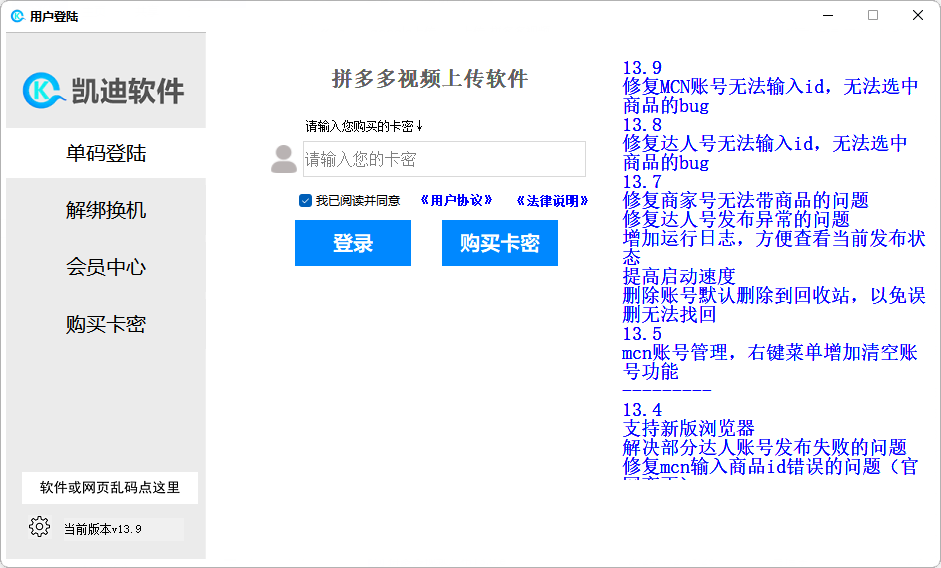The image size is (941, 568).
Task: Click changelog version 13.5 heading
Action: (x=642, y=334)
